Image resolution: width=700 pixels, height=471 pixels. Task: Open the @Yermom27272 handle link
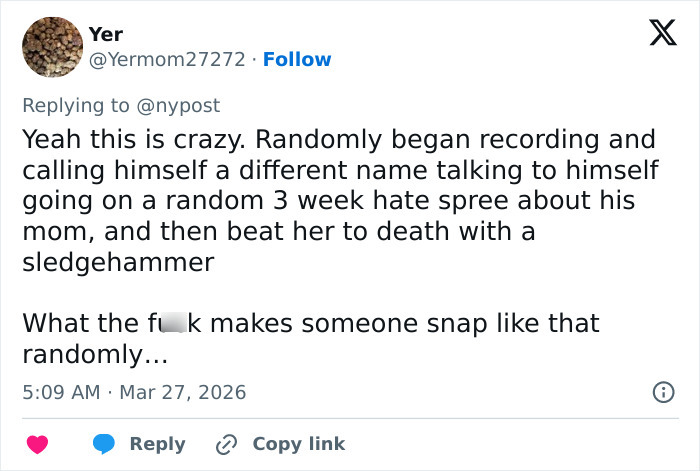coord(167,59)
